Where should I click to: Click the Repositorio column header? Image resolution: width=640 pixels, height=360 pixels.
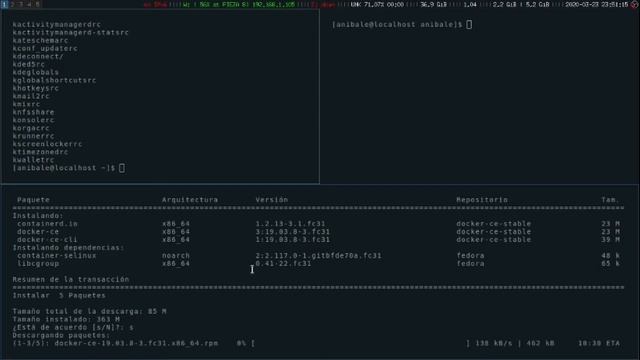pyautogui.click(x=482, y=200)
